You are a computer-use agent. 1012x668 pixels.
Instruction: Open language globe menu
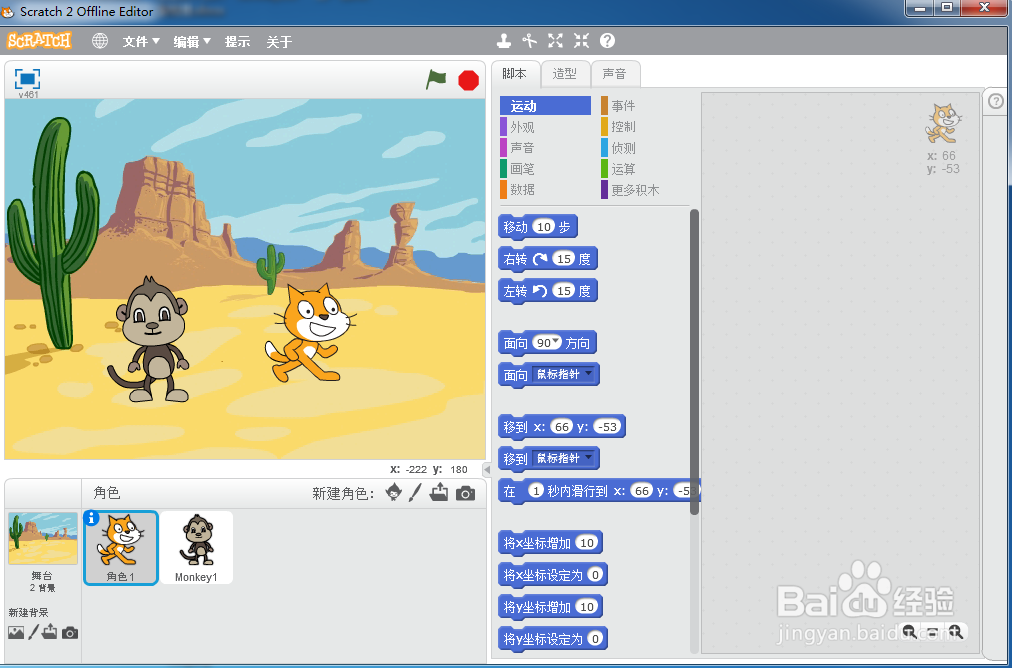pyautogui.click(x=100, y=41)
